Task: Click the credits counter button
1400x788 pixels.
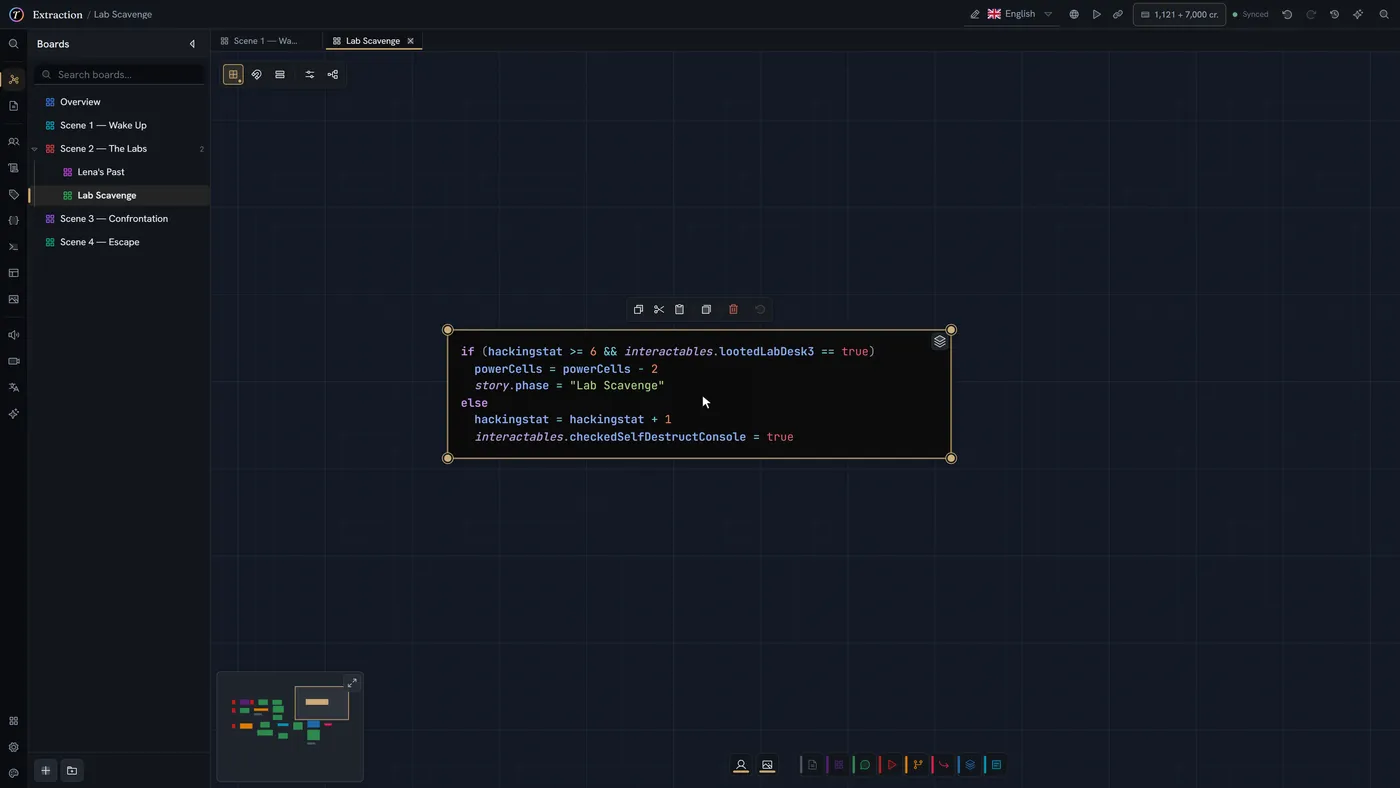Action: (x=1179, y=15)
